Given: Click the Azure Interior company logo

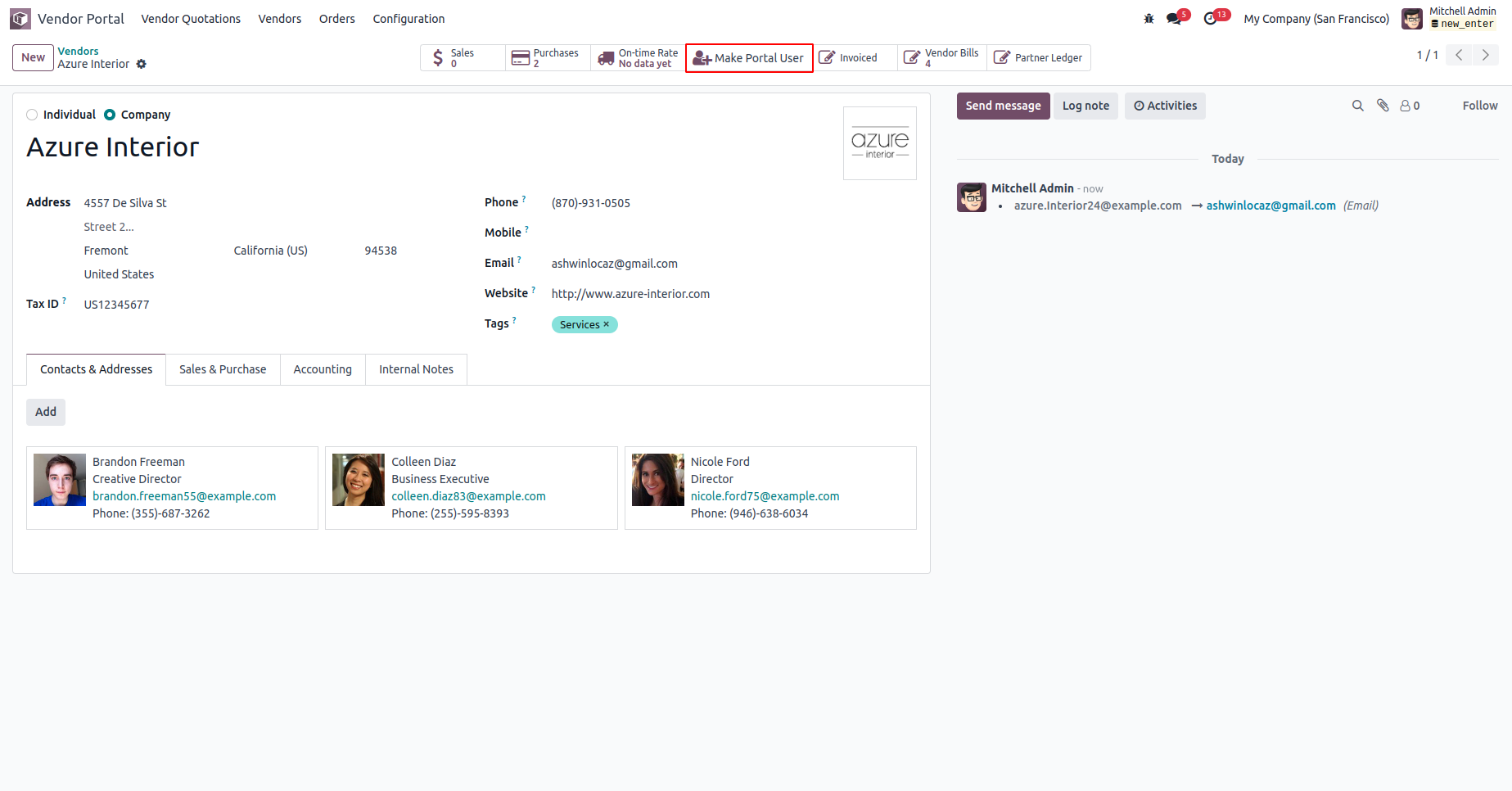Looking at the screenshot, I should point(880,143).
